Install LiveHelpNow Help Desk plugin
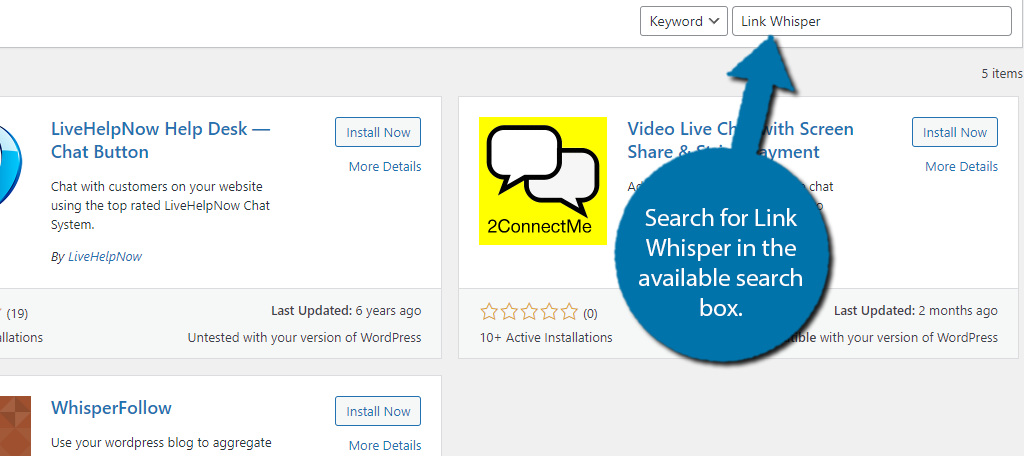The width and height of the screenshot is (1024, 456). tap(378, 132)
